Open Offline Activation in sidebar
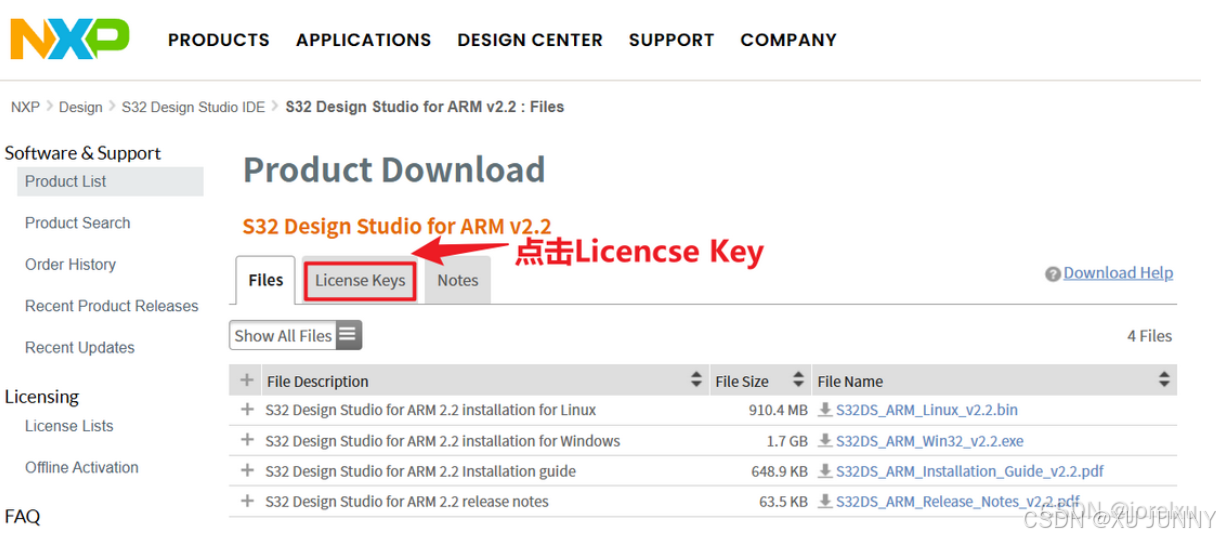1220x539 pixels. pos(82,468)
